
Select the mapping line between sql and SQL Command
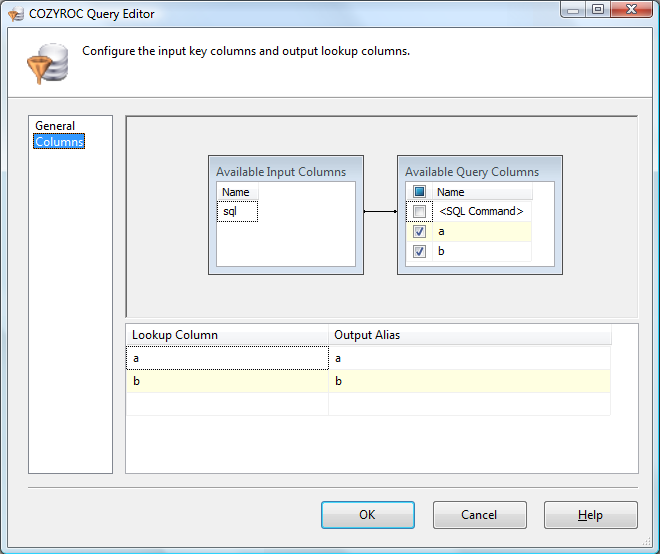[381, 211]
